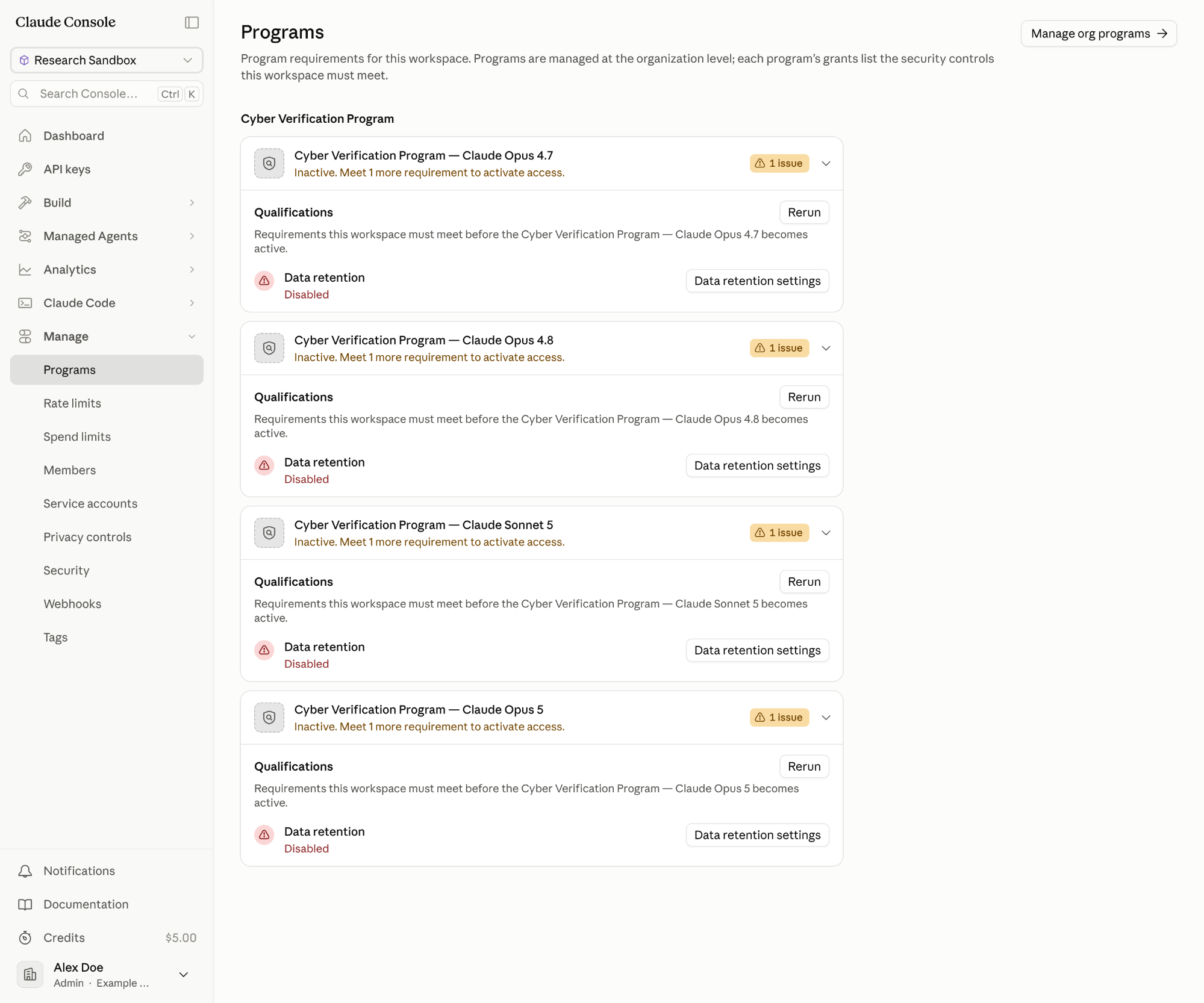Toggle the sidebar collapse icon
This screenshot has width=1204, height=1003.
(192, 22)
